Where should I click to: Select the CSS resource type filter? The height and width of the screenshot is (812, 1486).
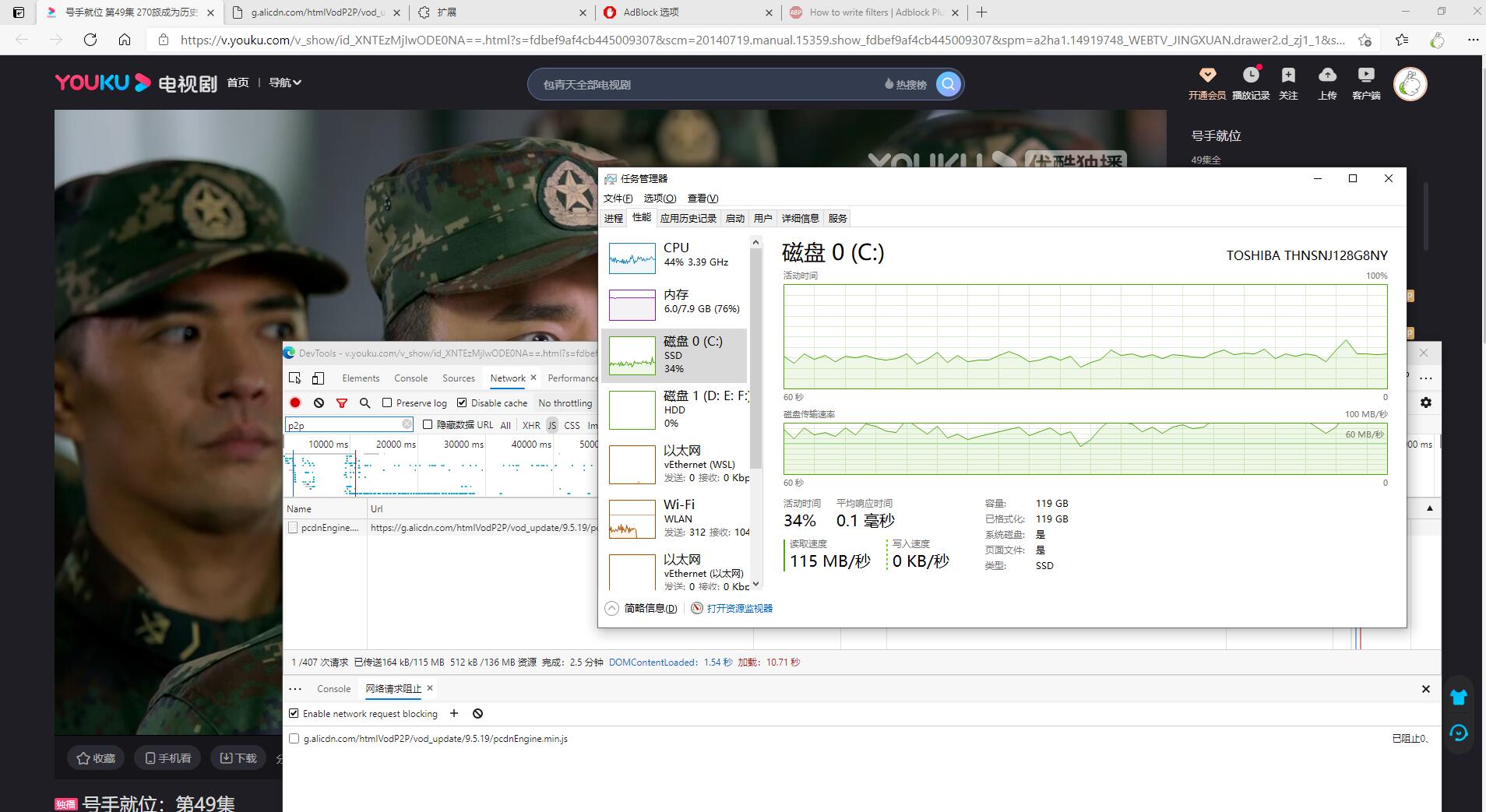coord(572,425)
